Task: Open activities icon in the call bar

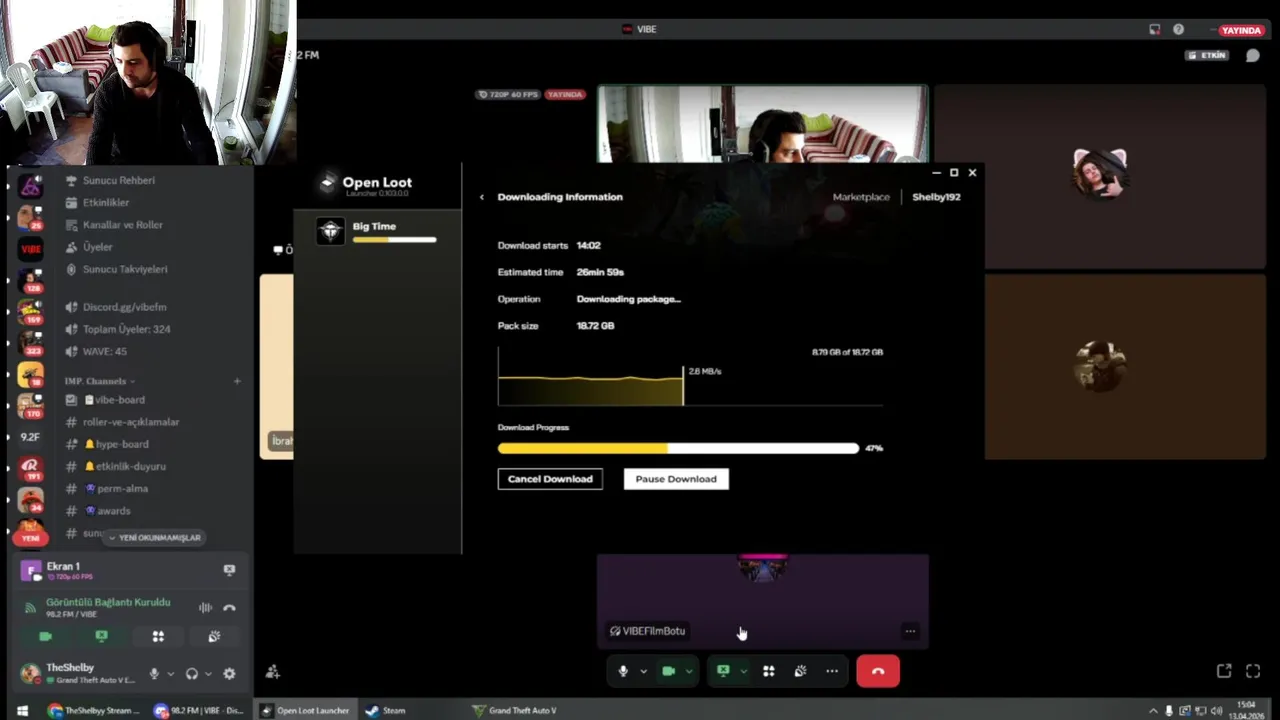Action: point(768,671)
